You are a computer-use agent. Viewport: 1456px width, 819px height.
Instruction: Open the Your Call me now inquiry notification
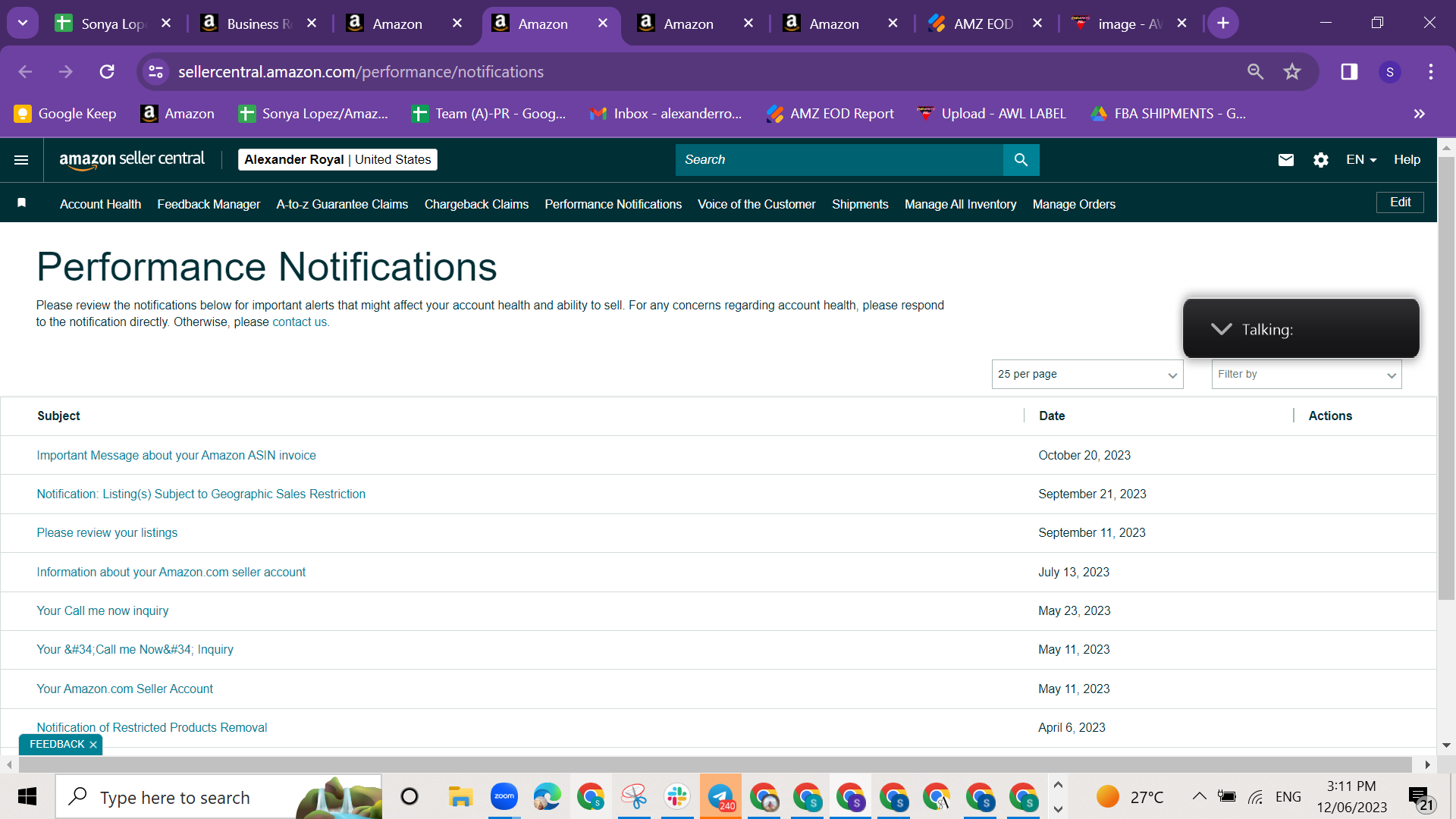pyautogui.click(x=102, y=611)
